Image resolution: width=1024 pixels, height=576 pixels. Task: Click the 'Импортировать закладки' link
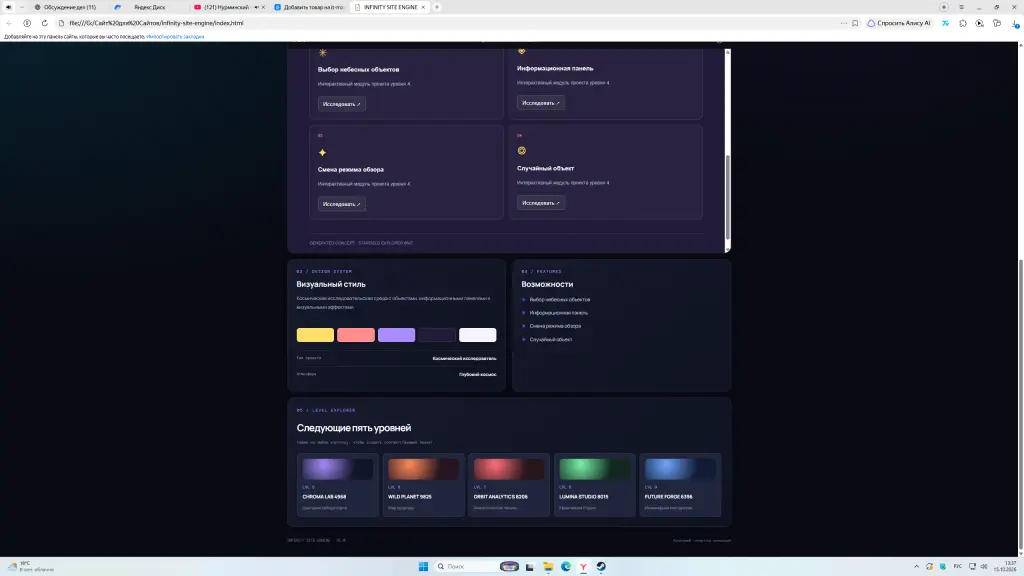tap(175, 37)
